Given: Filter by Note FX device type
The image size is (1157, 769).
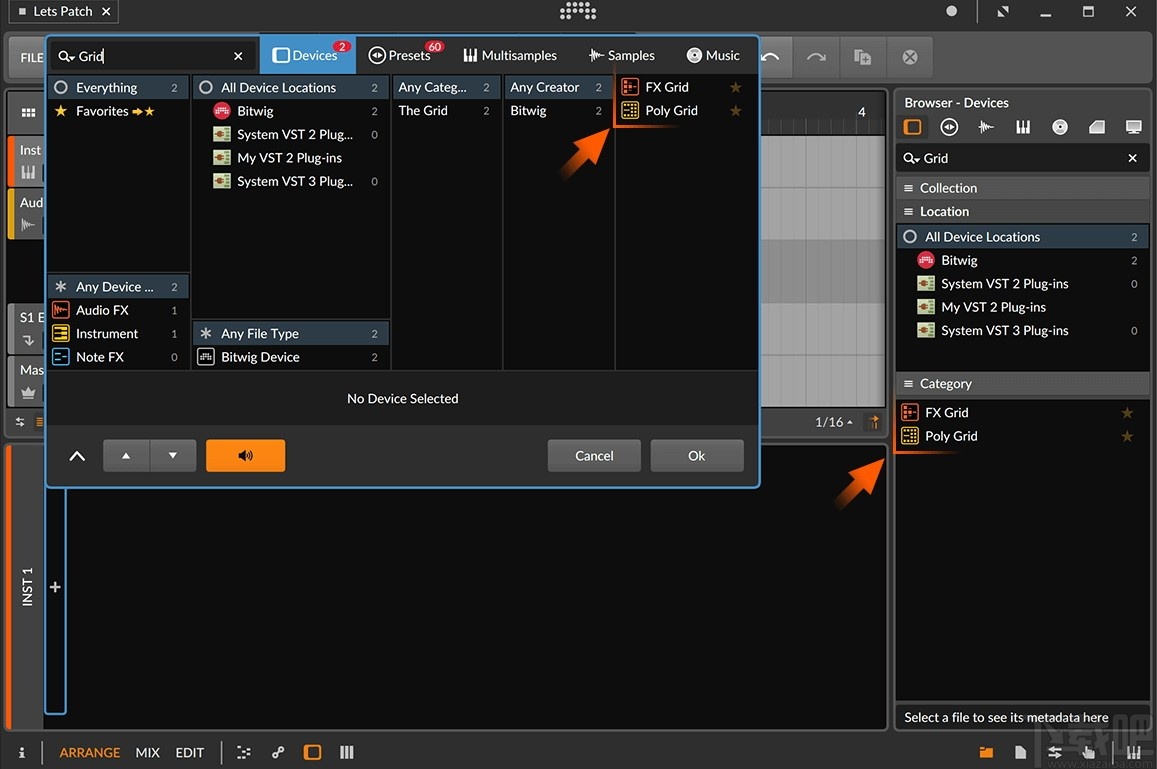Looking at the screenshot, I should point(118,357).
